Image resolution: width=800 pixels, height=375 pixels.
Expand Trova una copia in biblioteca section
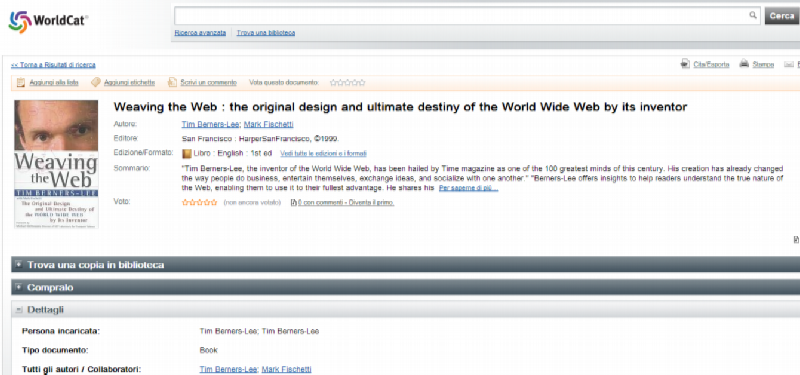(x=406, y=265)
